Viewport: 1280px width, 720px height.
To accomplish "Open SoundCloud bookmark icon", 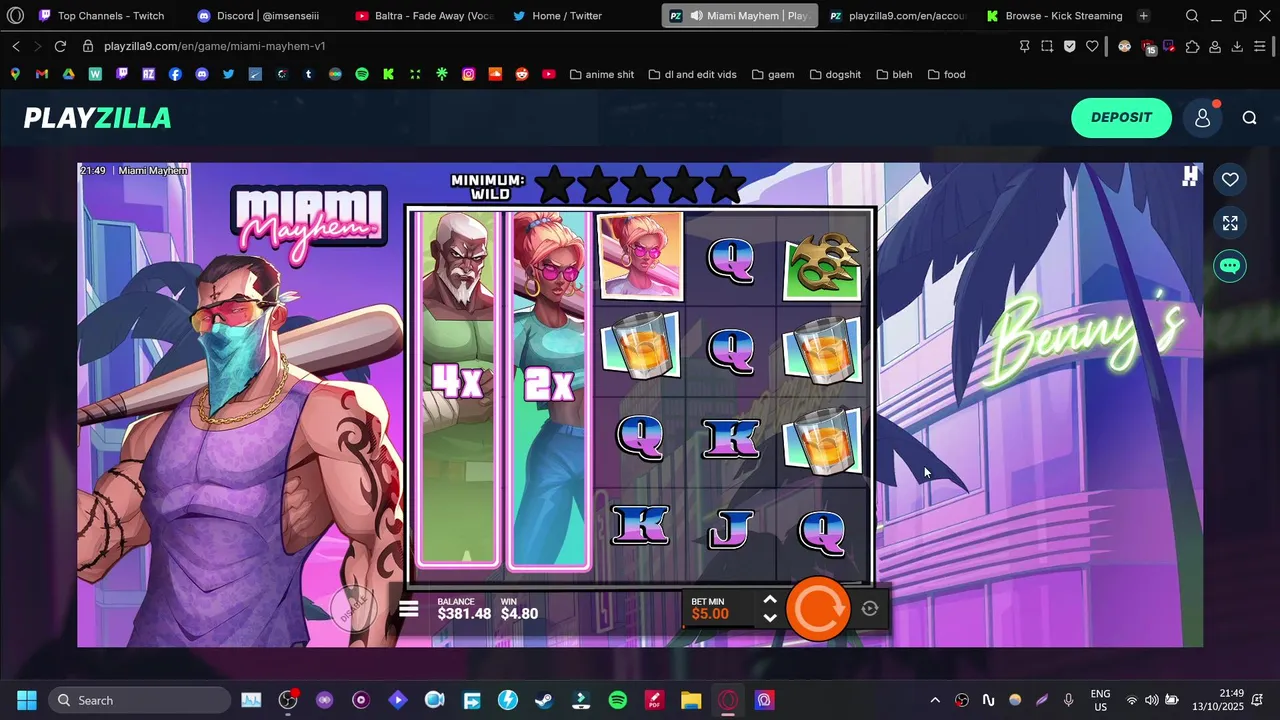I will point(495,74).
